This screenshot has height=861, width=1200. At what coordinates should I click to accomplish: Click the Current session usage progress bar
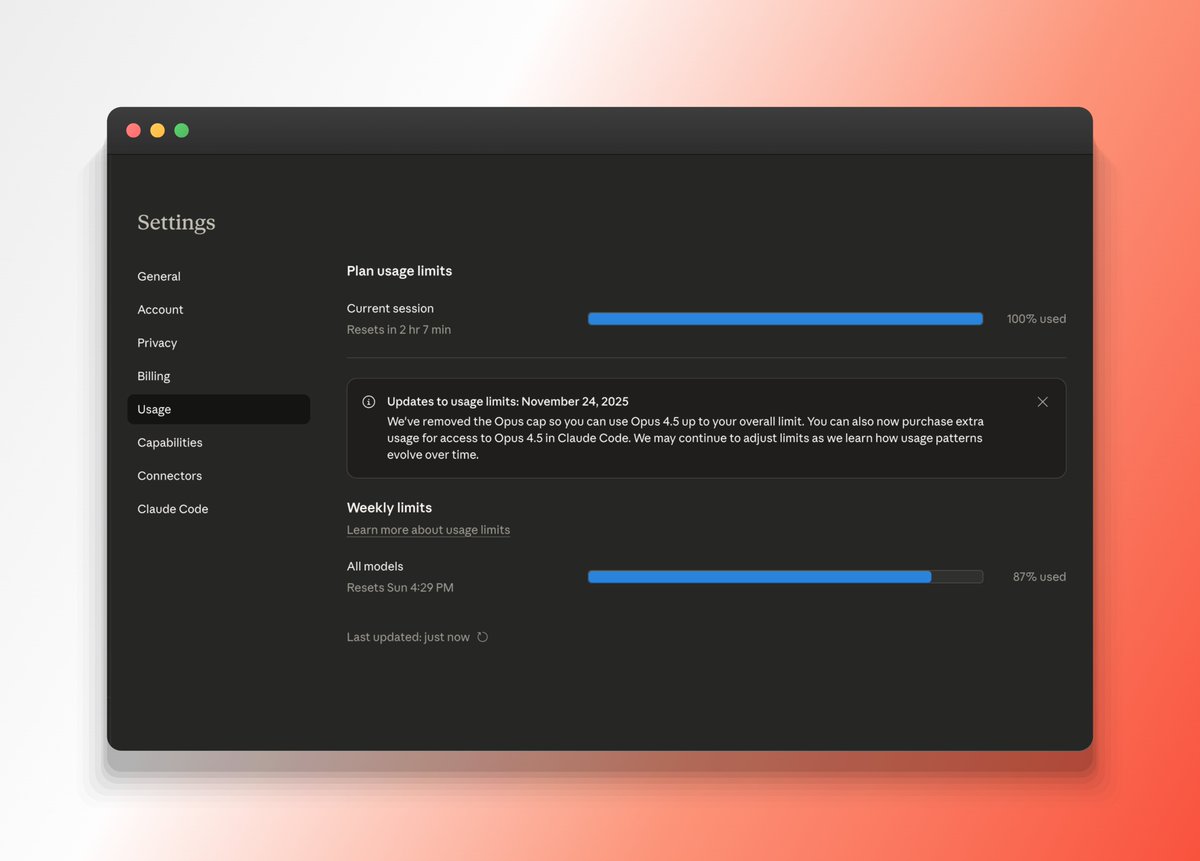pyautogui.click(x=785, y=319)
